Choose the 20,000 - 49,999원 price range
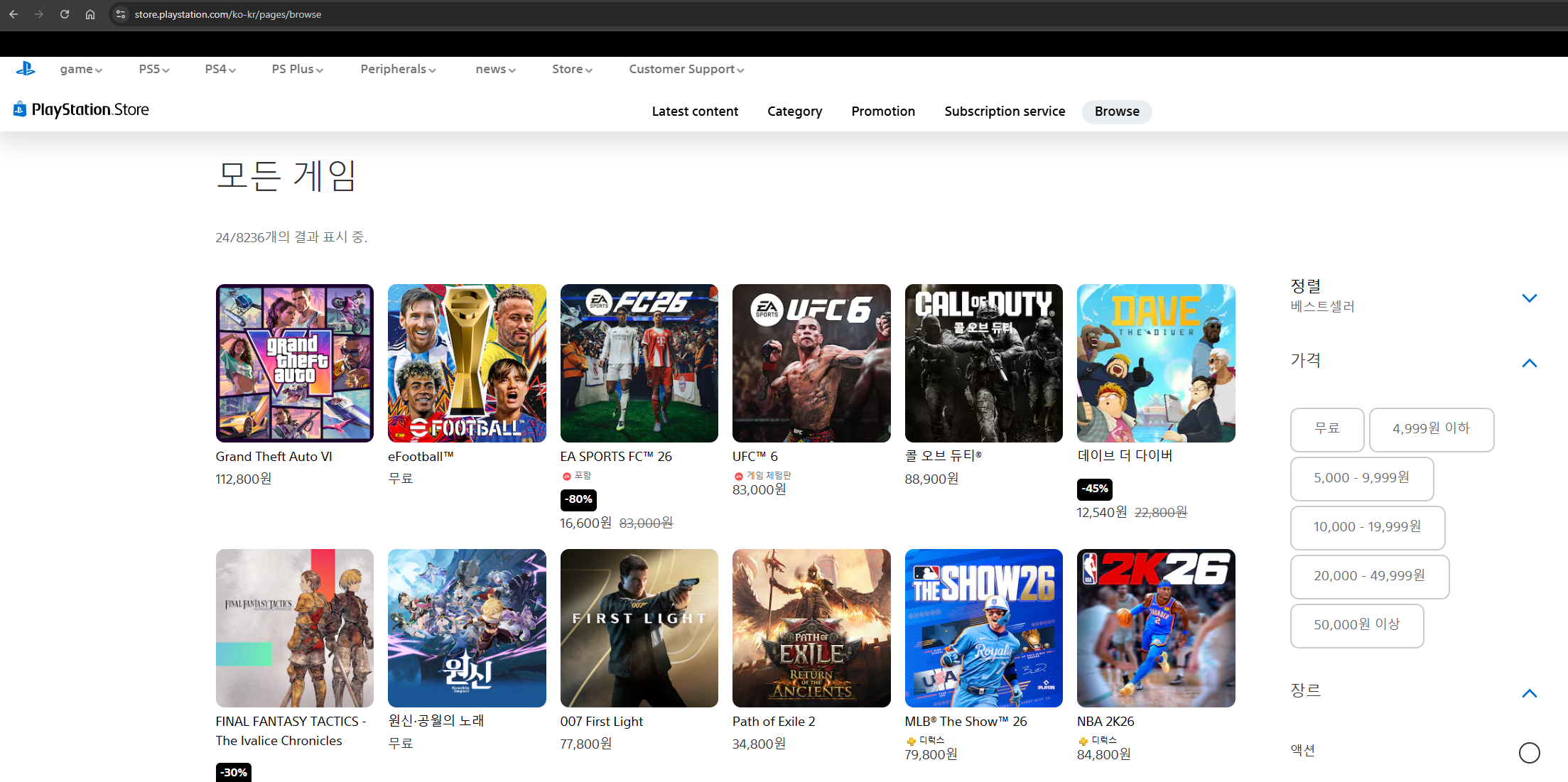This screenshot has width=1568, height=782. coord(1369,576)
